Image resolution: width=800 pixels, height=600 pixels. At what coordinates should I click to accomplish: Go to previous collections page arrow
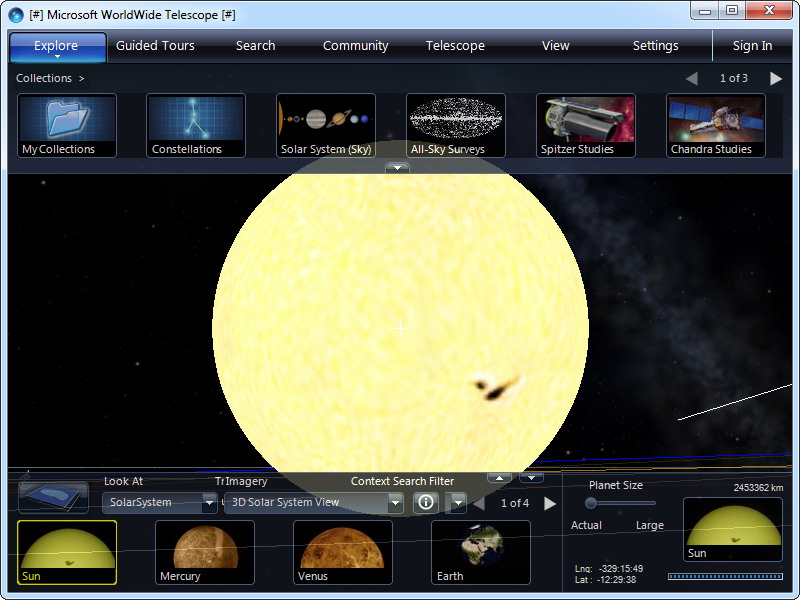[692, 78]
